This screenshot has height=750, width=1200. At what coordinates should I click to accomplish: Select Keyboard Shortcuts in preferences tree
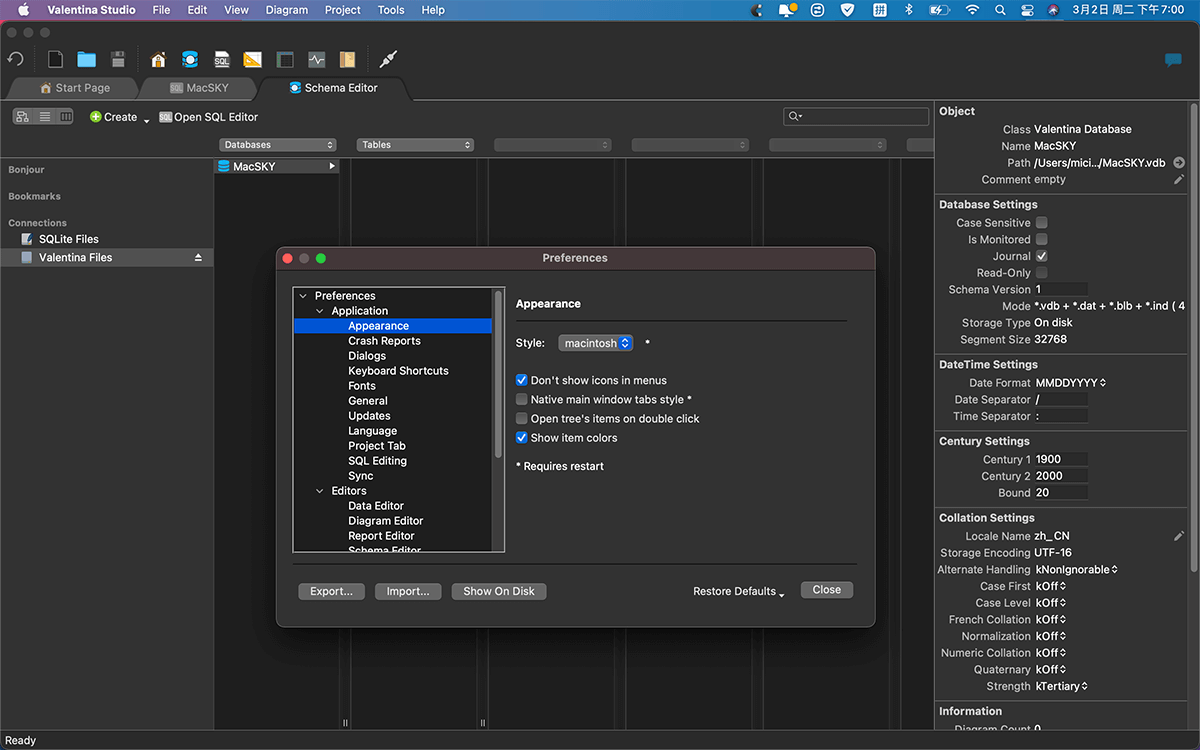[x=398, y=371]
